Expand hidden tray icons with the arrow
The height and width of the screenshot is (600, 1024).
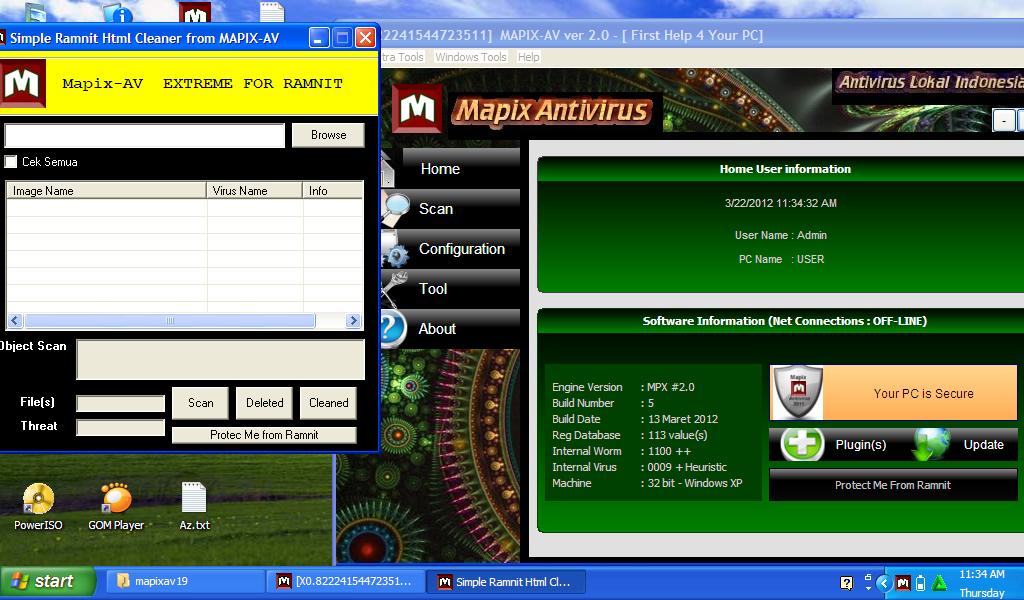pyautogui.click(x=884, y=582)
